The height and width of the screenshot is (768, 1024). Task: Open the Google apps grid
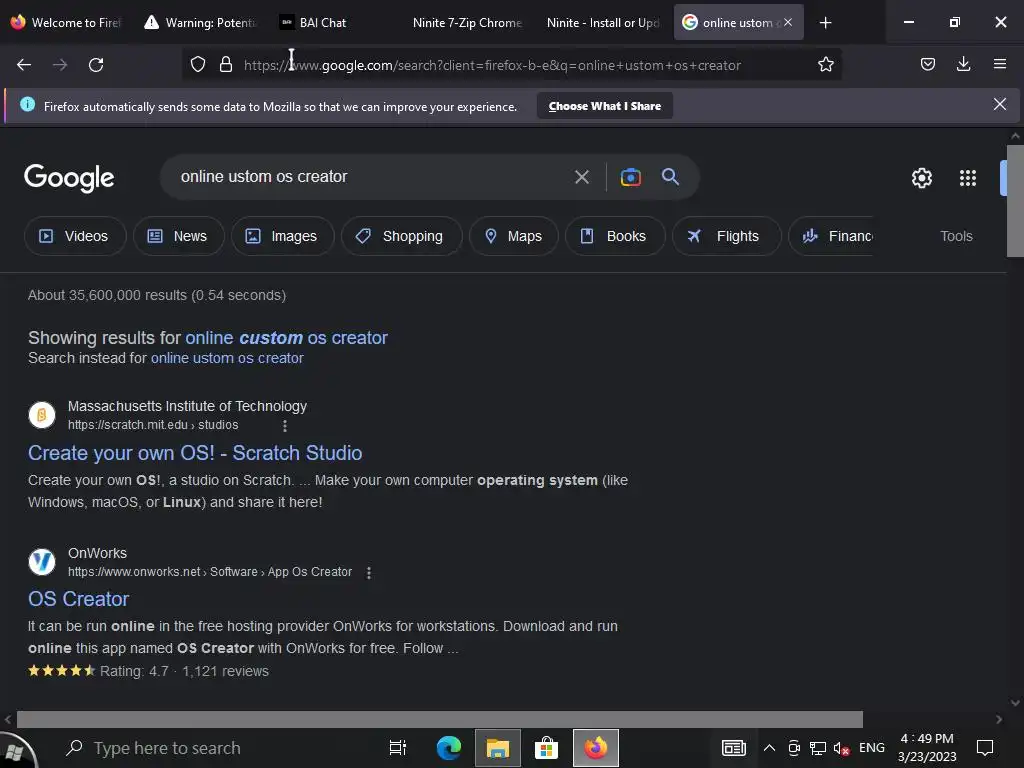967,178
